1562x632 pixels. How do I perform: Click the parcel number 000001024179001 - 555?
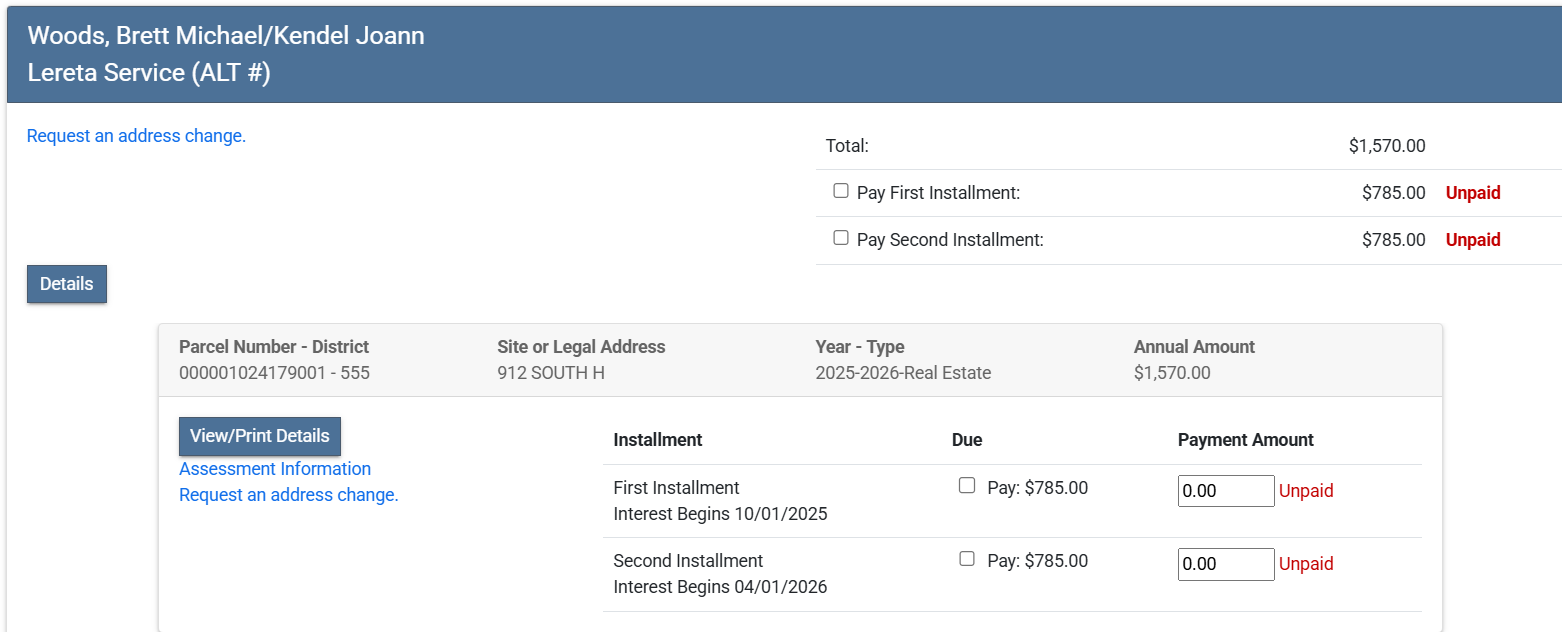(x=275, y=373)
